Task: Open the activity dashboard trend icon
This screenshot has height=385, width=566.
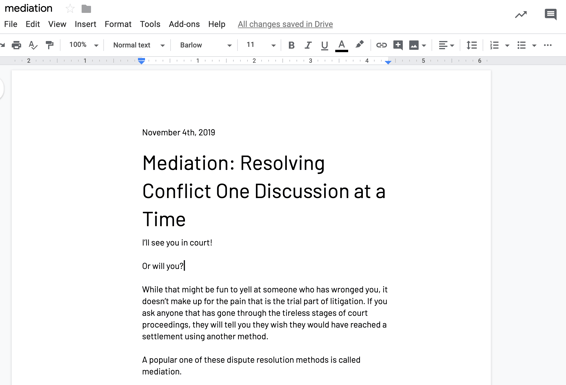Action: [521, 15]
